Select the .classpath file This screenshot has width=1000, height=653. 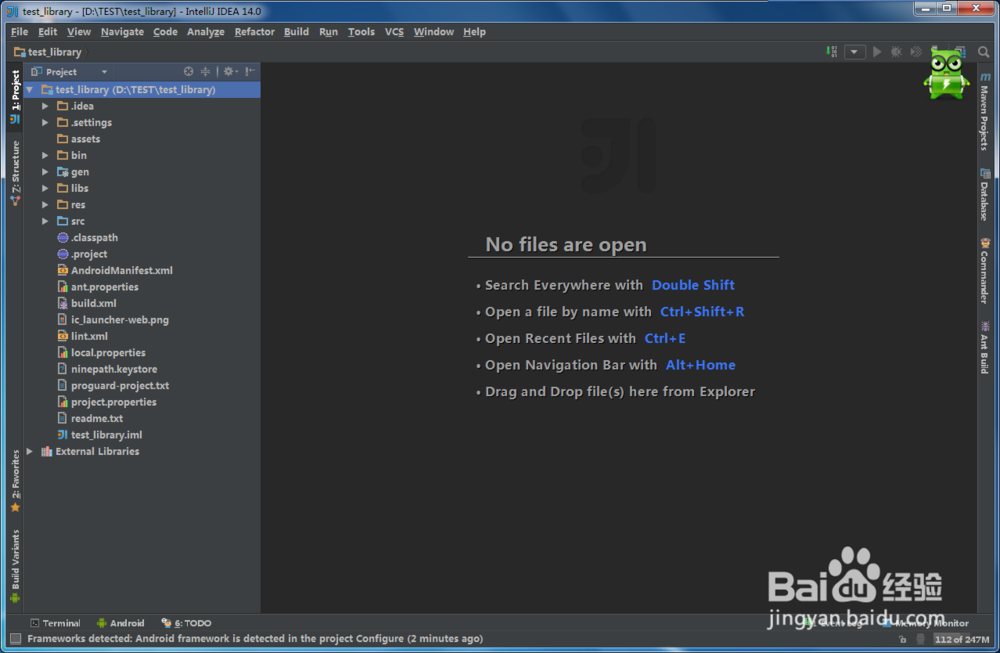tap(87, 238)
